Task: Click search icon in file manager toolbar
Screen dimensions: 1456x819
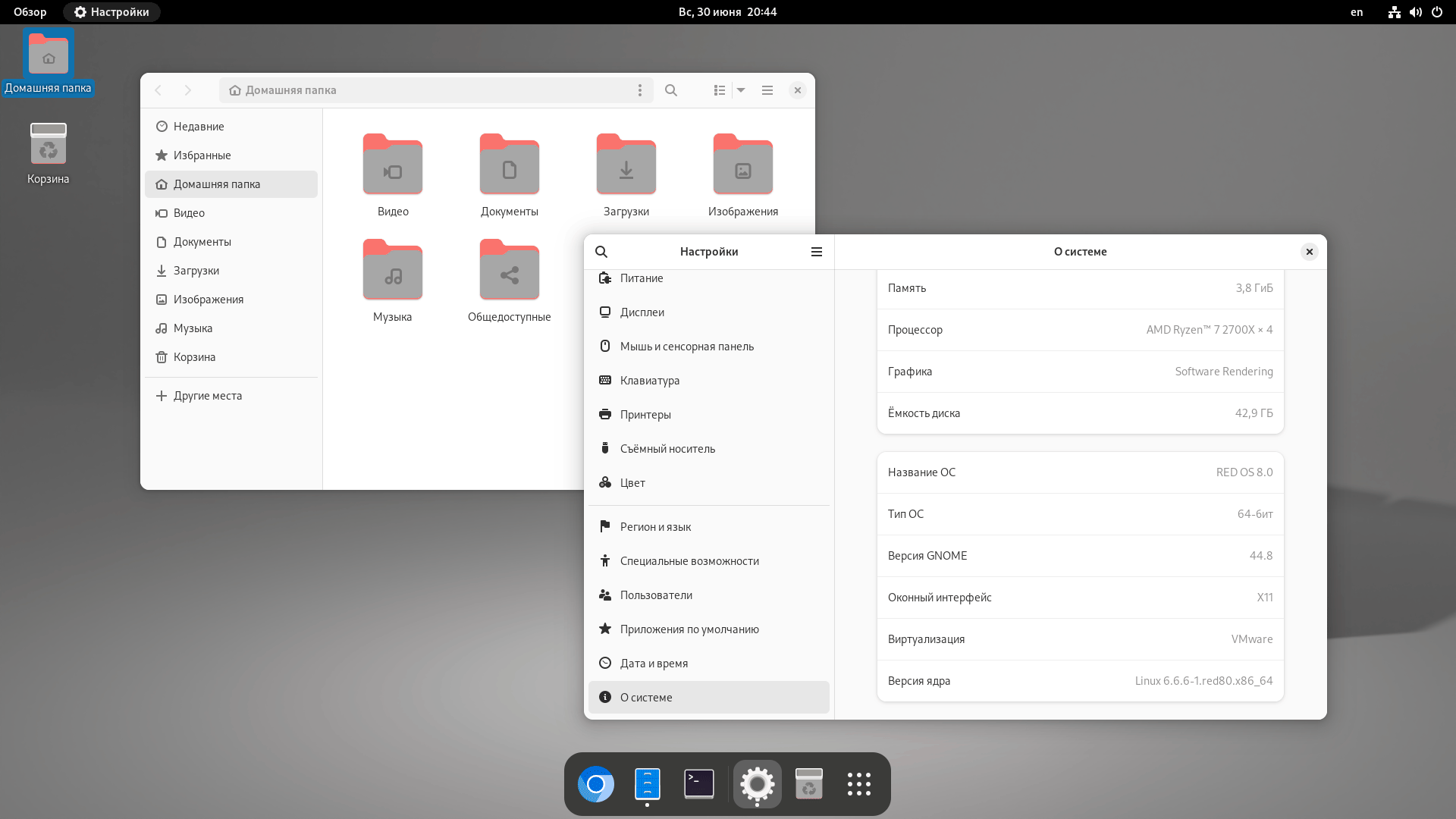Action: pos(671,90)
